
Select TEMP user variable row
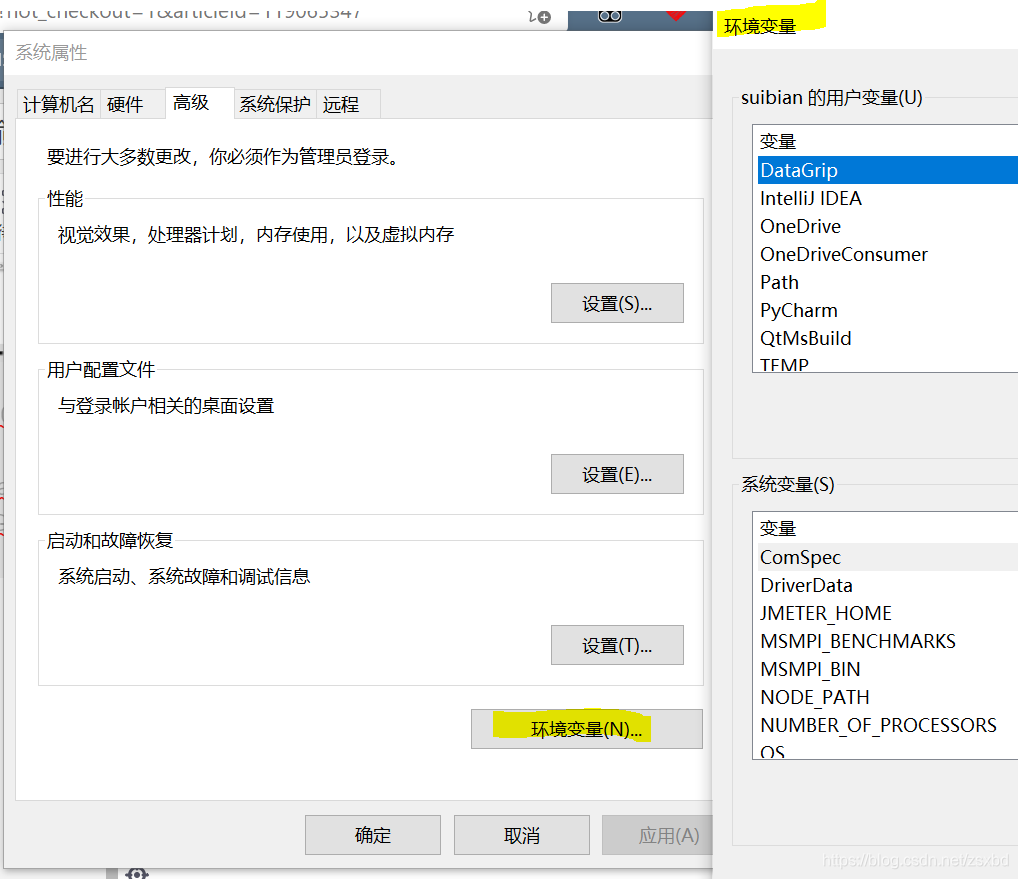point(888,363)
